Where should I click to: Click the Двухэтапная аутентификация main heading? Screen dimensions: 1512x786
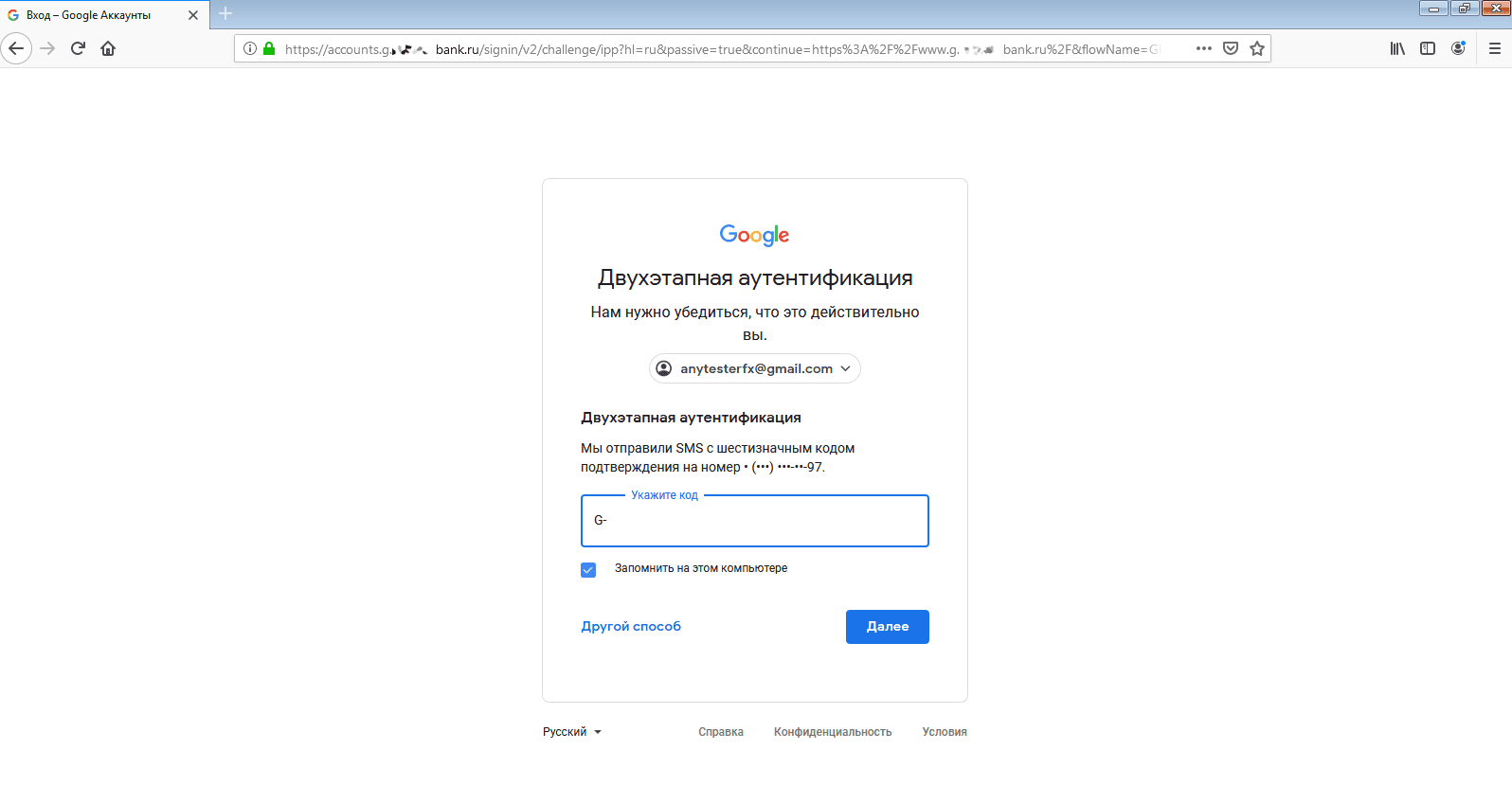point(755,277)
